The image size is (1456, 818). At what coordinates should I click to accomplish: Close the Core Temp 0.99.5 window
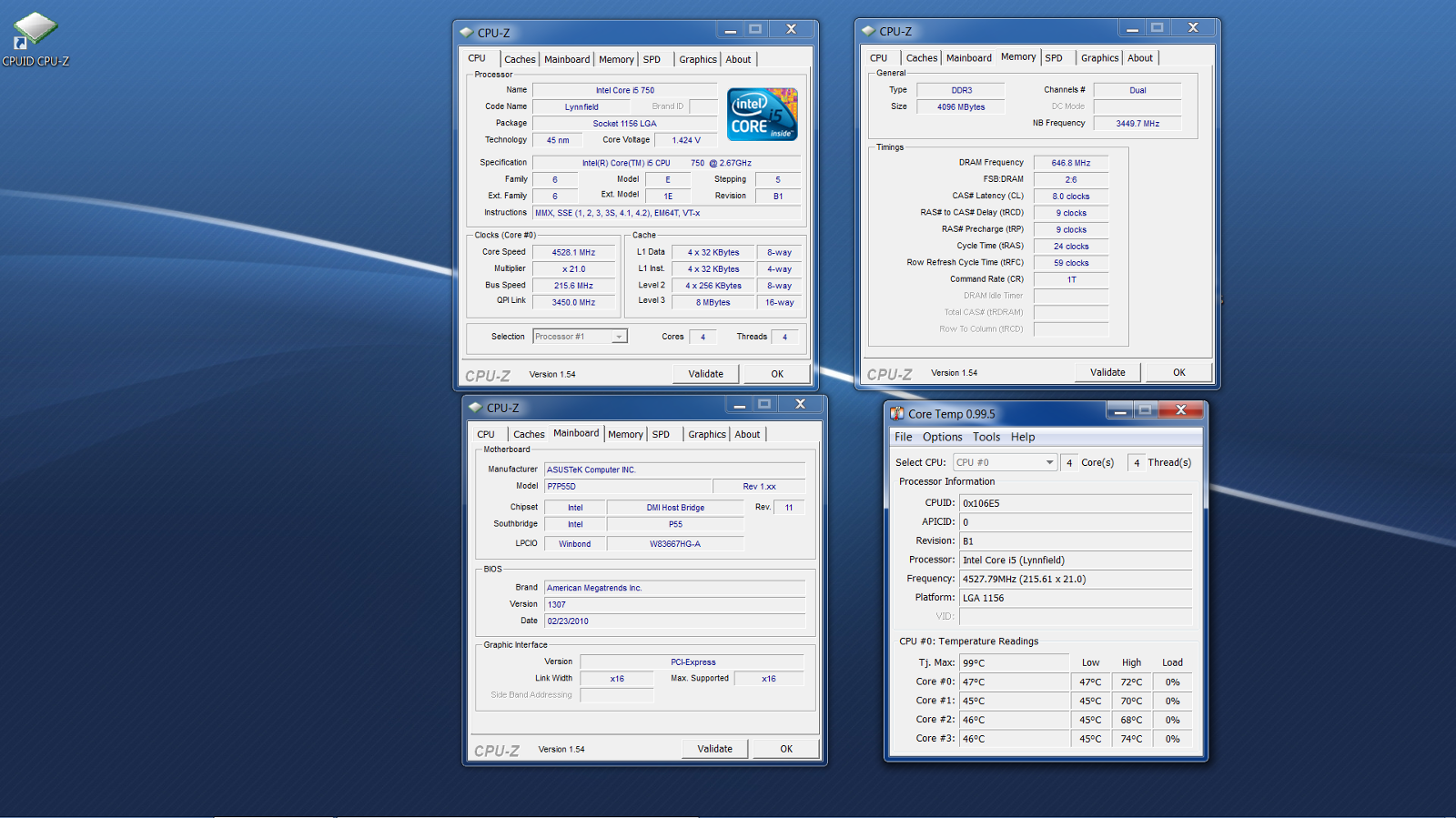1181,410
